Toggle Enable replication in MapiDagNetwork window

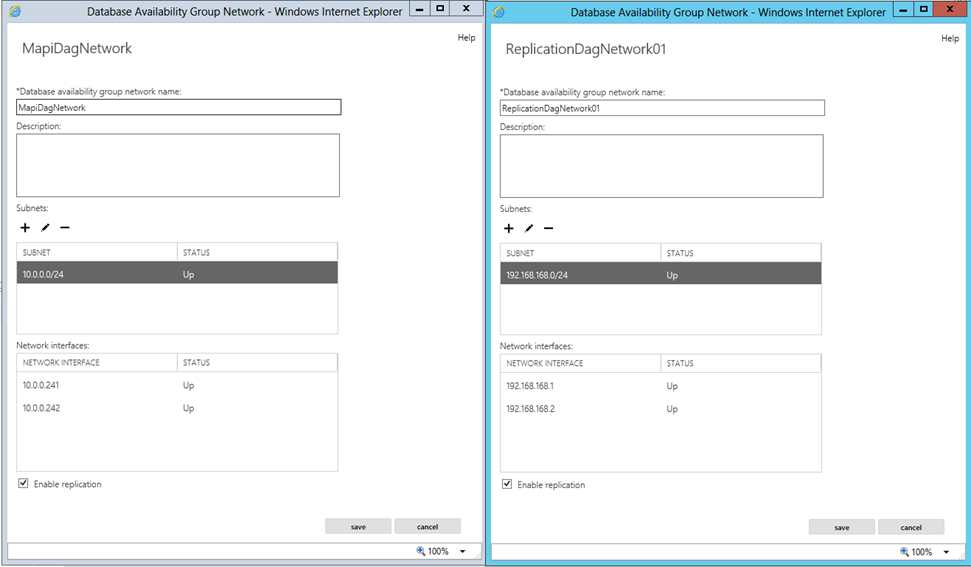coord(23,483)
